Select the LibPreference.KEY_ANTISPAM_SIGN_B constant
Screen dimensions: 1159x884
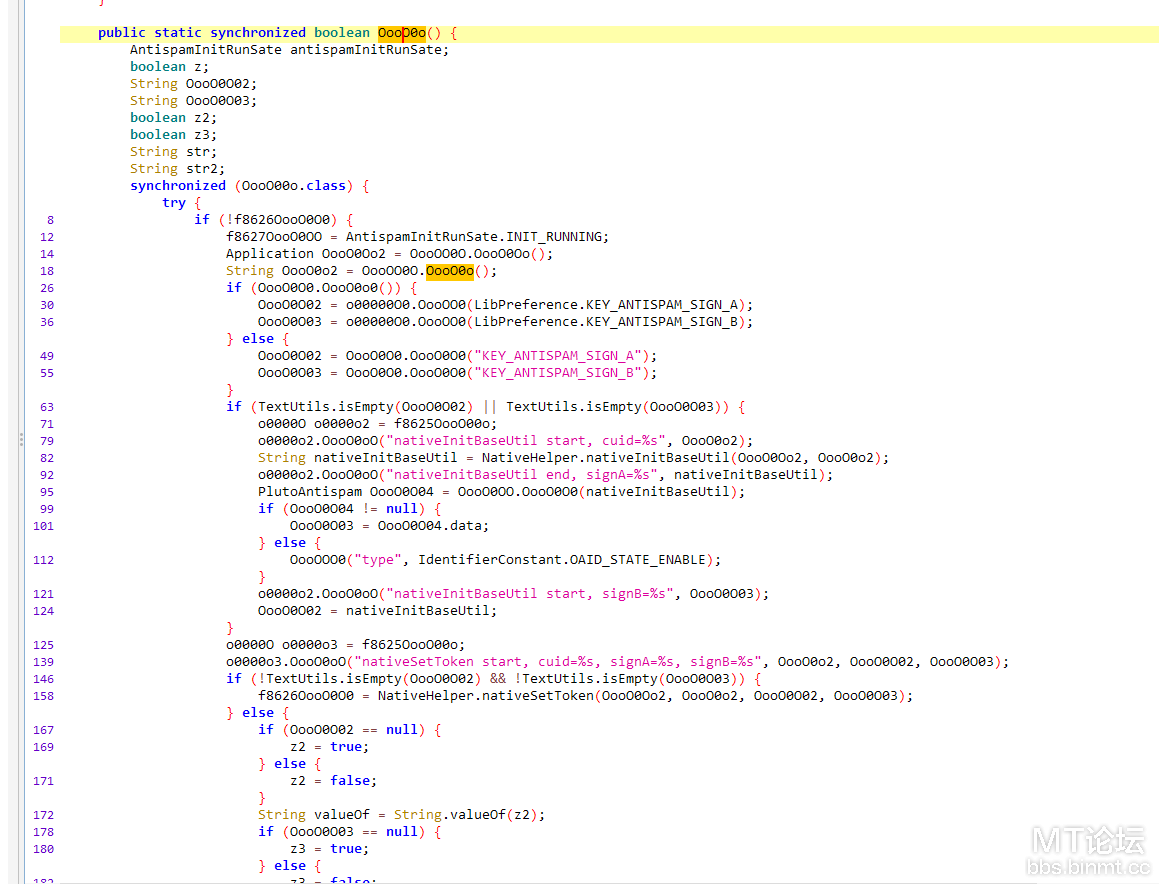click(x=606, y=322)
